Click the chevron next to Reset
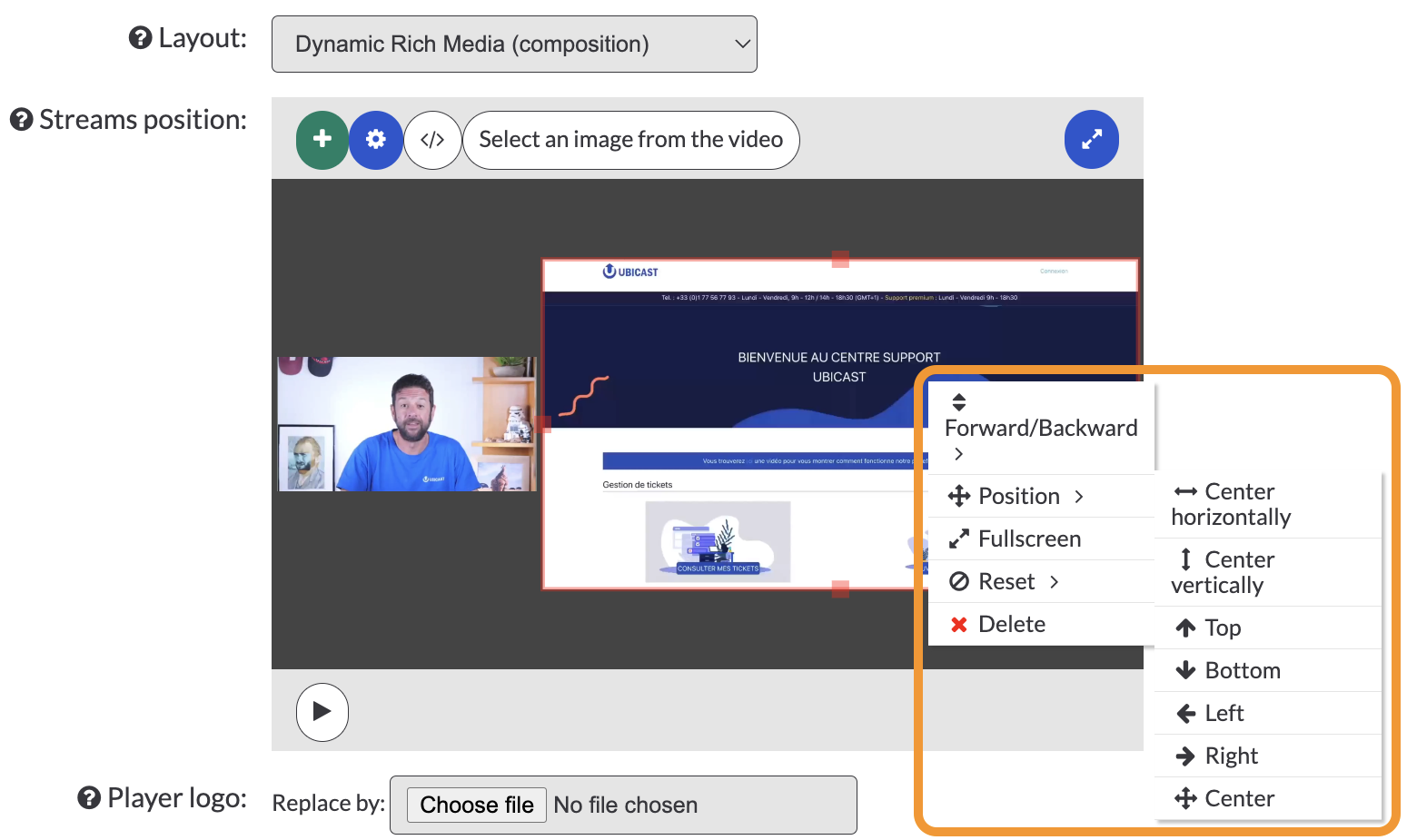This screenshot has height=840, width=1407. click(x=1055, y=581)
